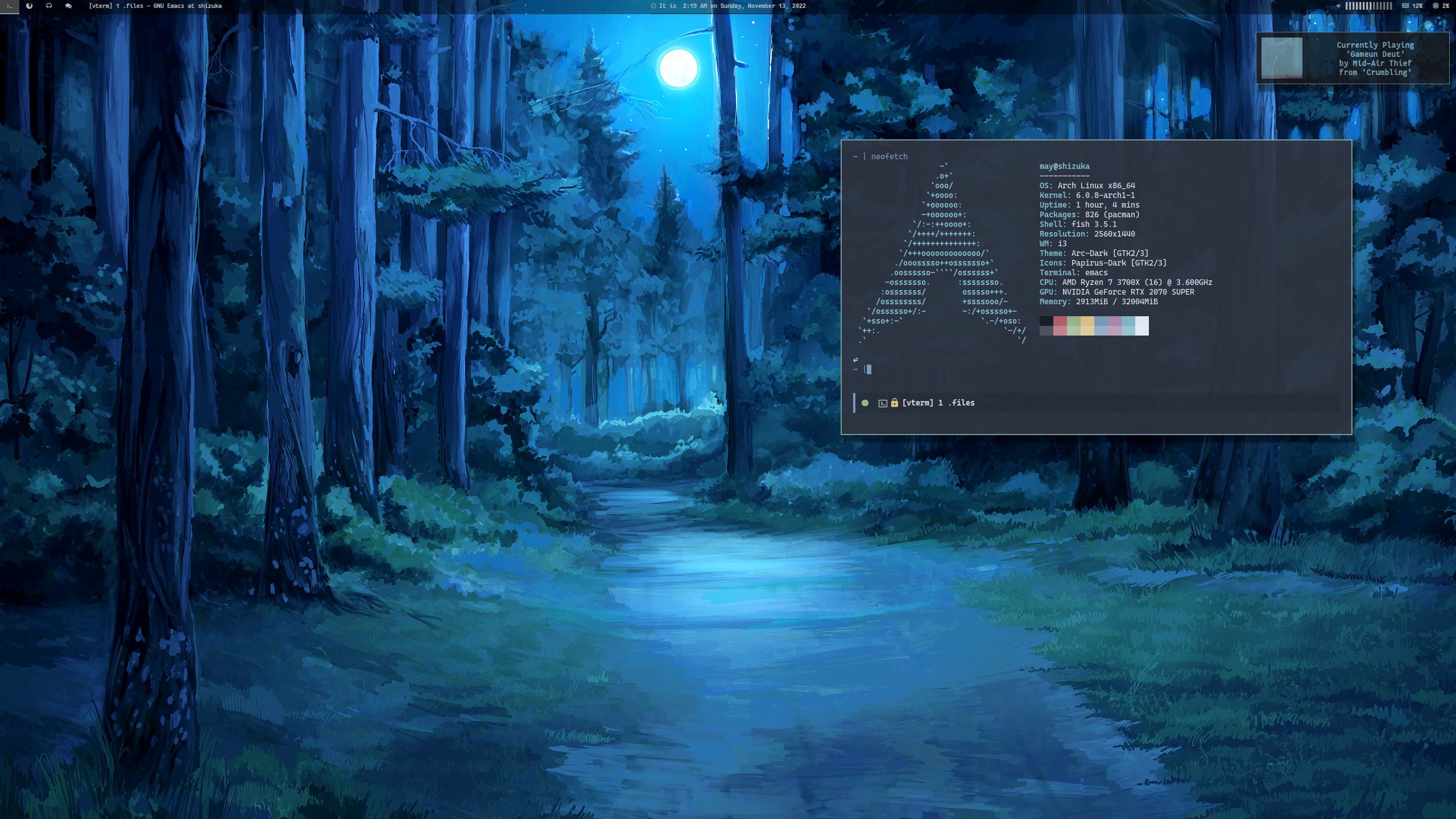Switch to the terminal workspace icon
Screen dimensions: 1456x819
tap(9, 6)
